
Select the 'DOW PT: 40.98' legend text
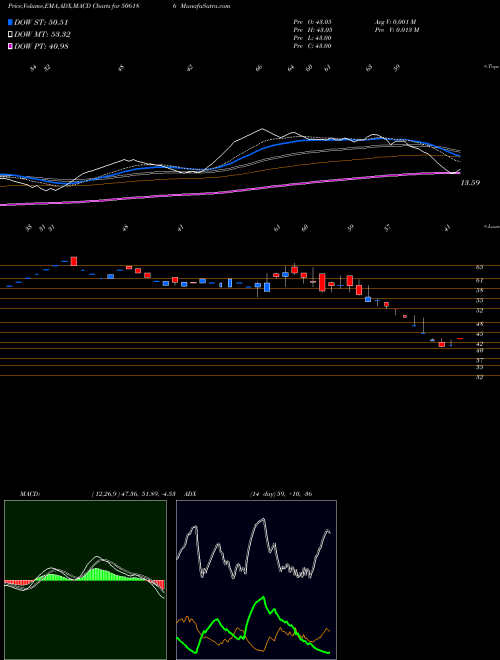[x=41, y=46]
